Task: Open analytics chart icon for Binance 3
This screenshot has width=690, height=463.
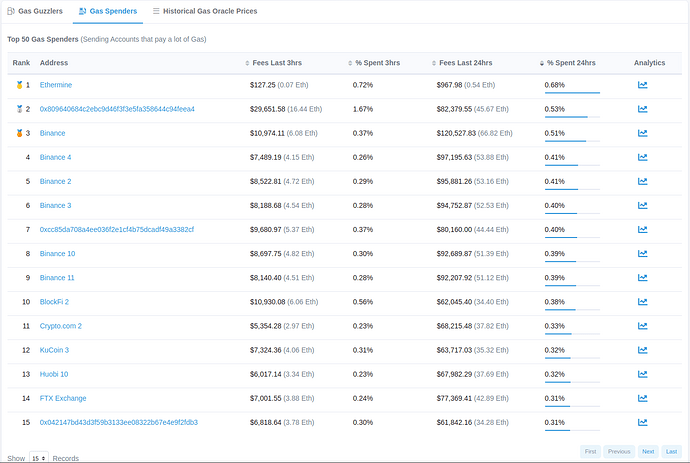Action: 642,206
